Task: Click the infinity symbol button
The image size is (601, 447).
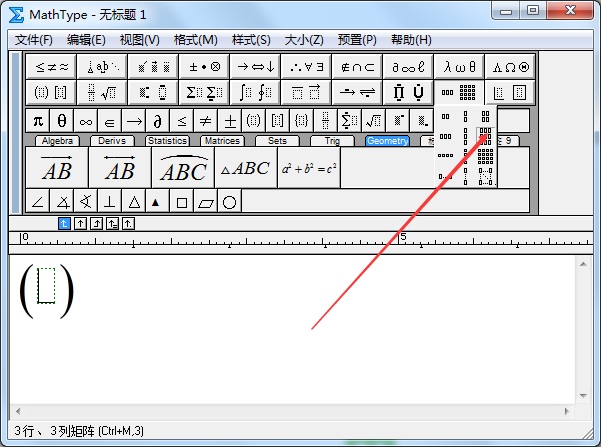Action: coord(86,121)
